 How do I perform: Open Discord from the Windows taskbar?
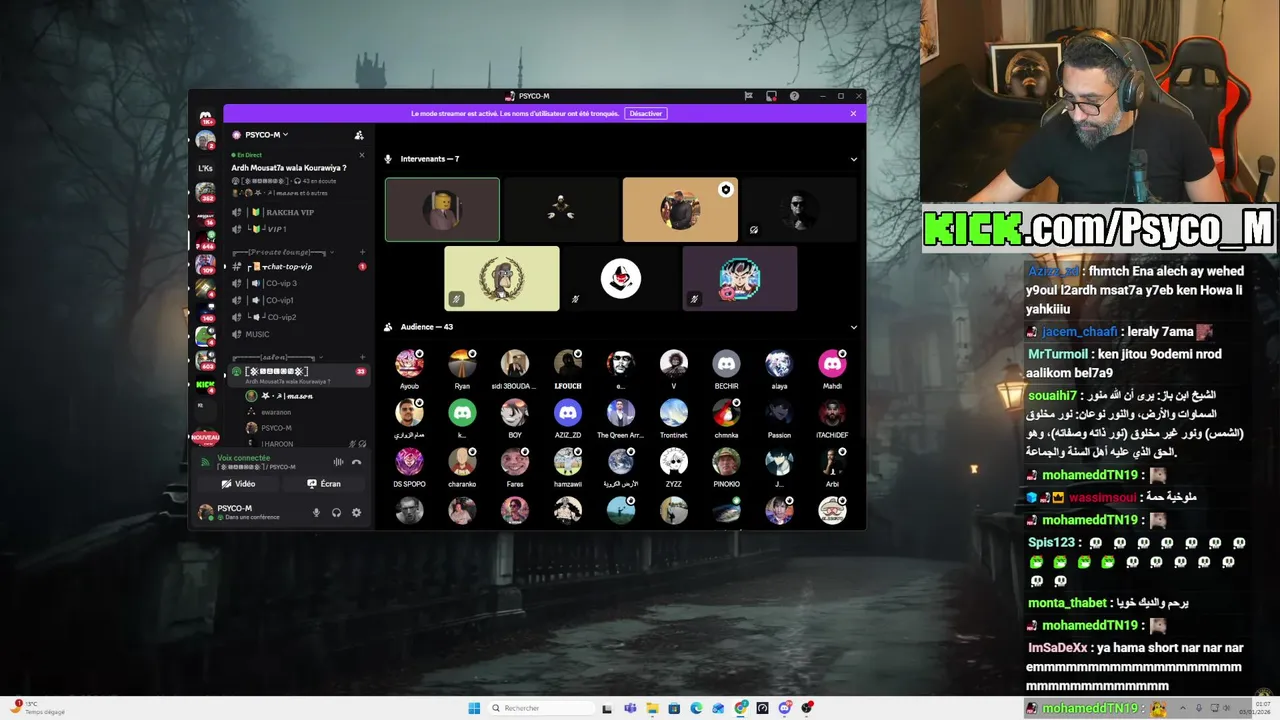tap(785, 708)
